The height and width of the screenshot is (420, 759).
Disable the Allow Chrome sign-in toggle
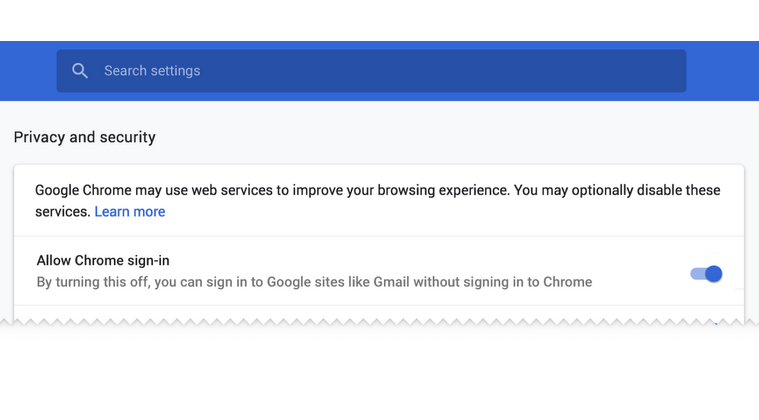706,274
